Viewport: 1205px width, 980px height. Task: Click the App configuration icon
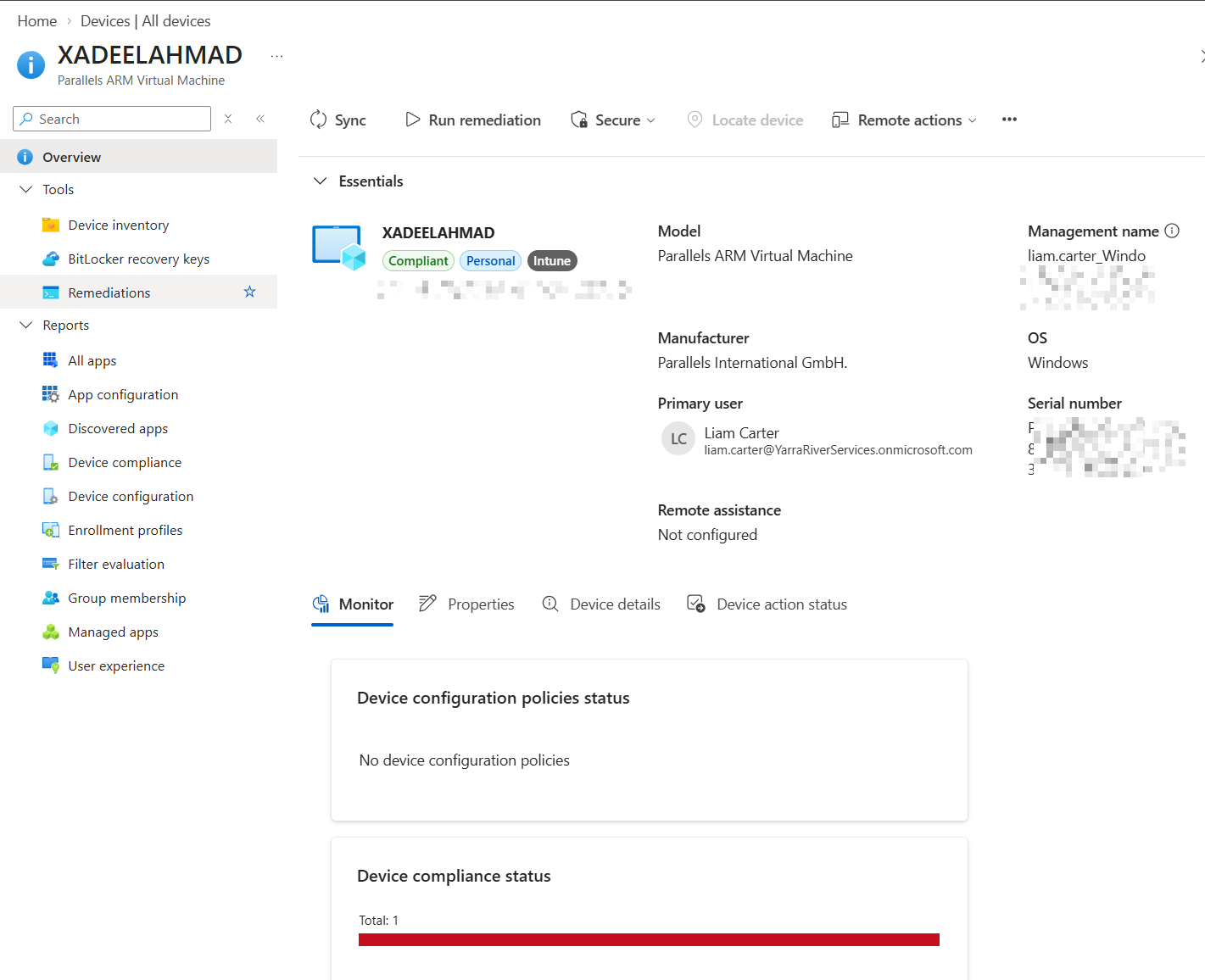[x=51, y=394]
